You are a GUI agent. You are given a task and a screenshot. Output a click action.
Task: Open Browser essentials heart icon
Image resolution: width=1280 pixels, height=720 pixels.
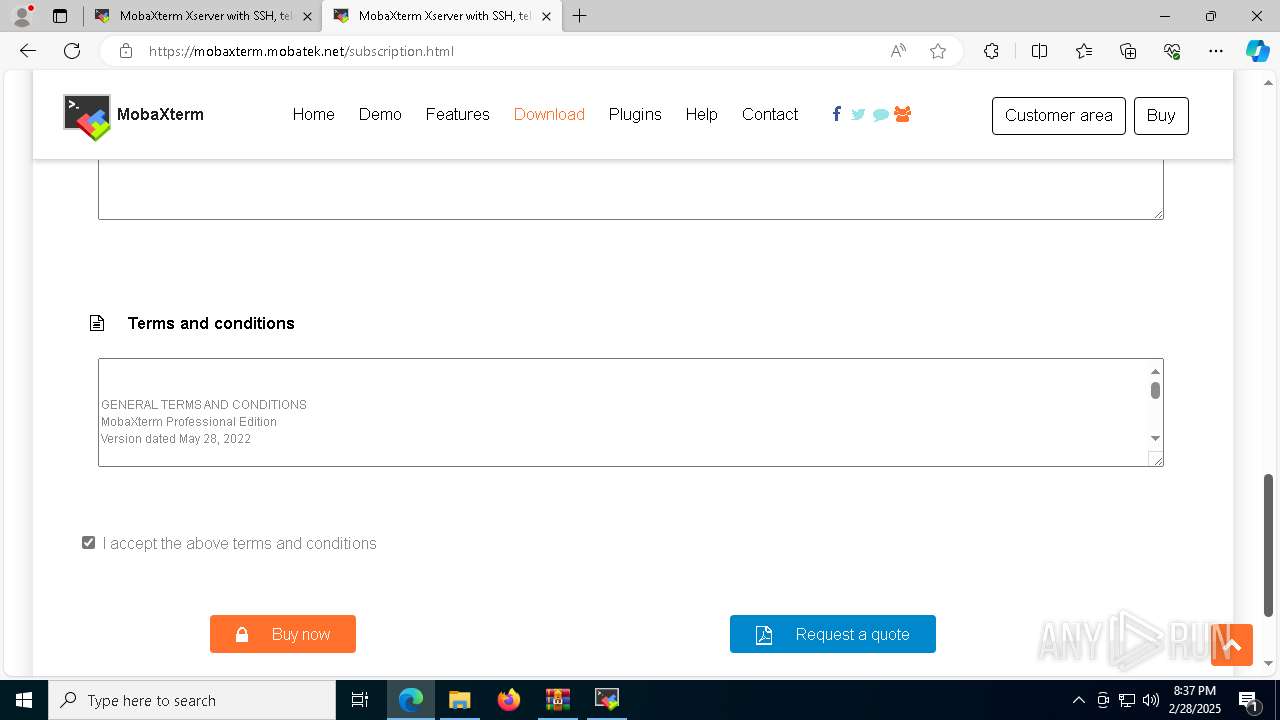[1172, 51]
